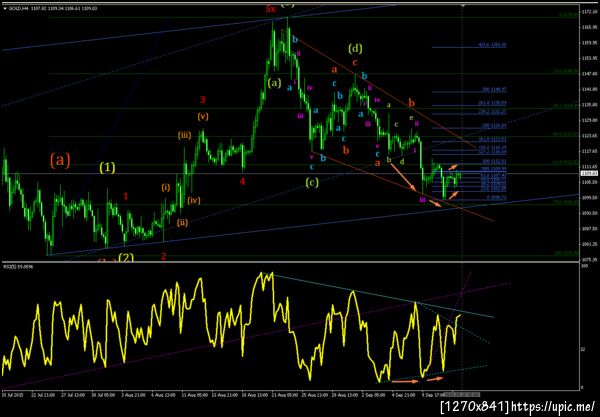Screen dimensions: 600x417
Task: Click the 6 Aug 13:00 time axis label
Action: [162, 395]
